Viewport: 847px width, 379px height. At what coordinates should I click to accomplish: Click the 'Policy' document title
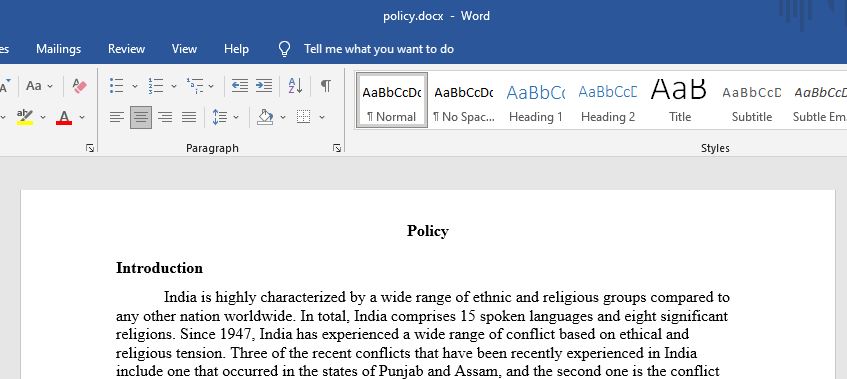pyautogui.click(x=428, y=231)
